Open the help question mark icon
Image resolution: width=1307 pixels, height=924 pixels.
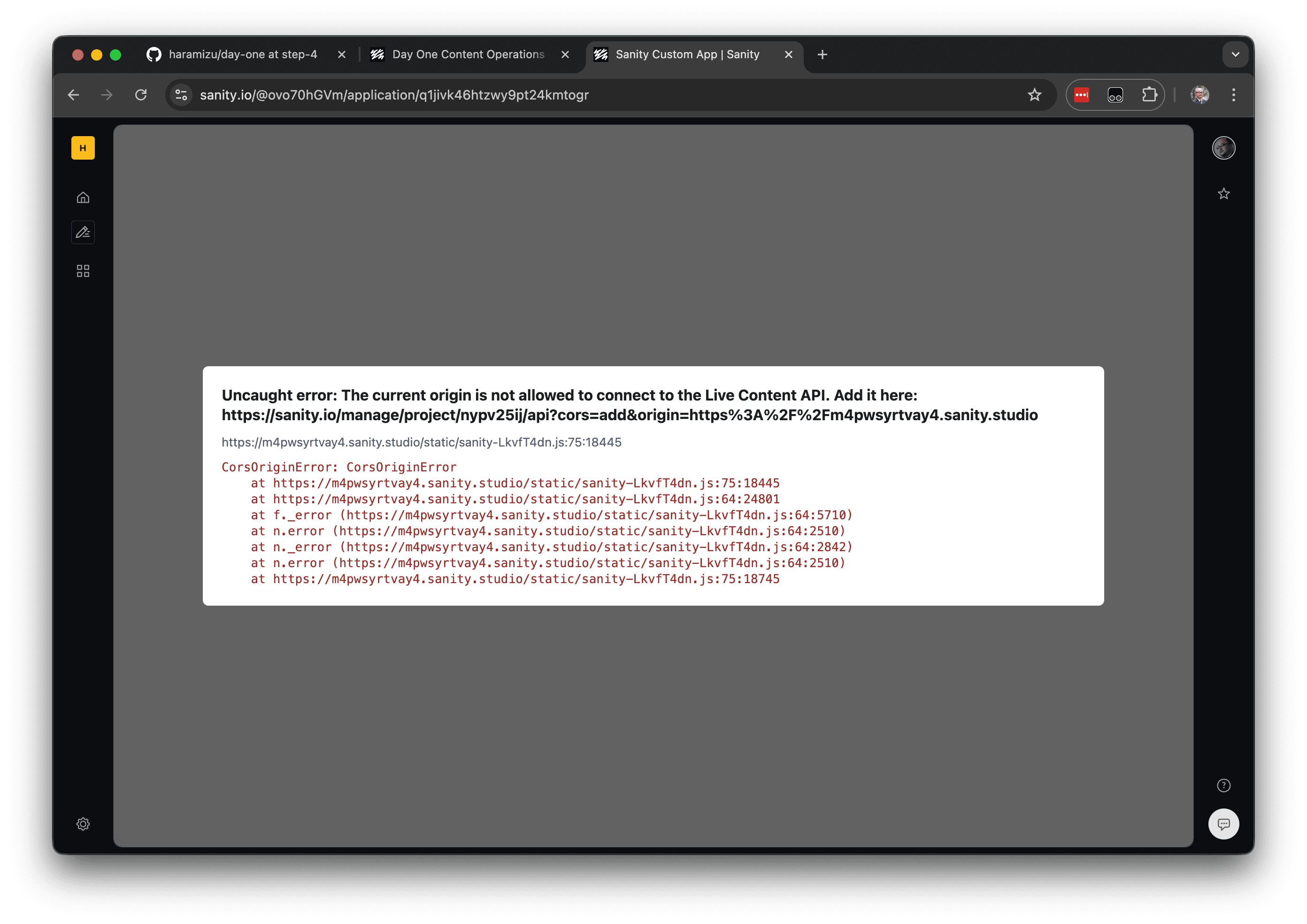click(x=1223, y=785)
